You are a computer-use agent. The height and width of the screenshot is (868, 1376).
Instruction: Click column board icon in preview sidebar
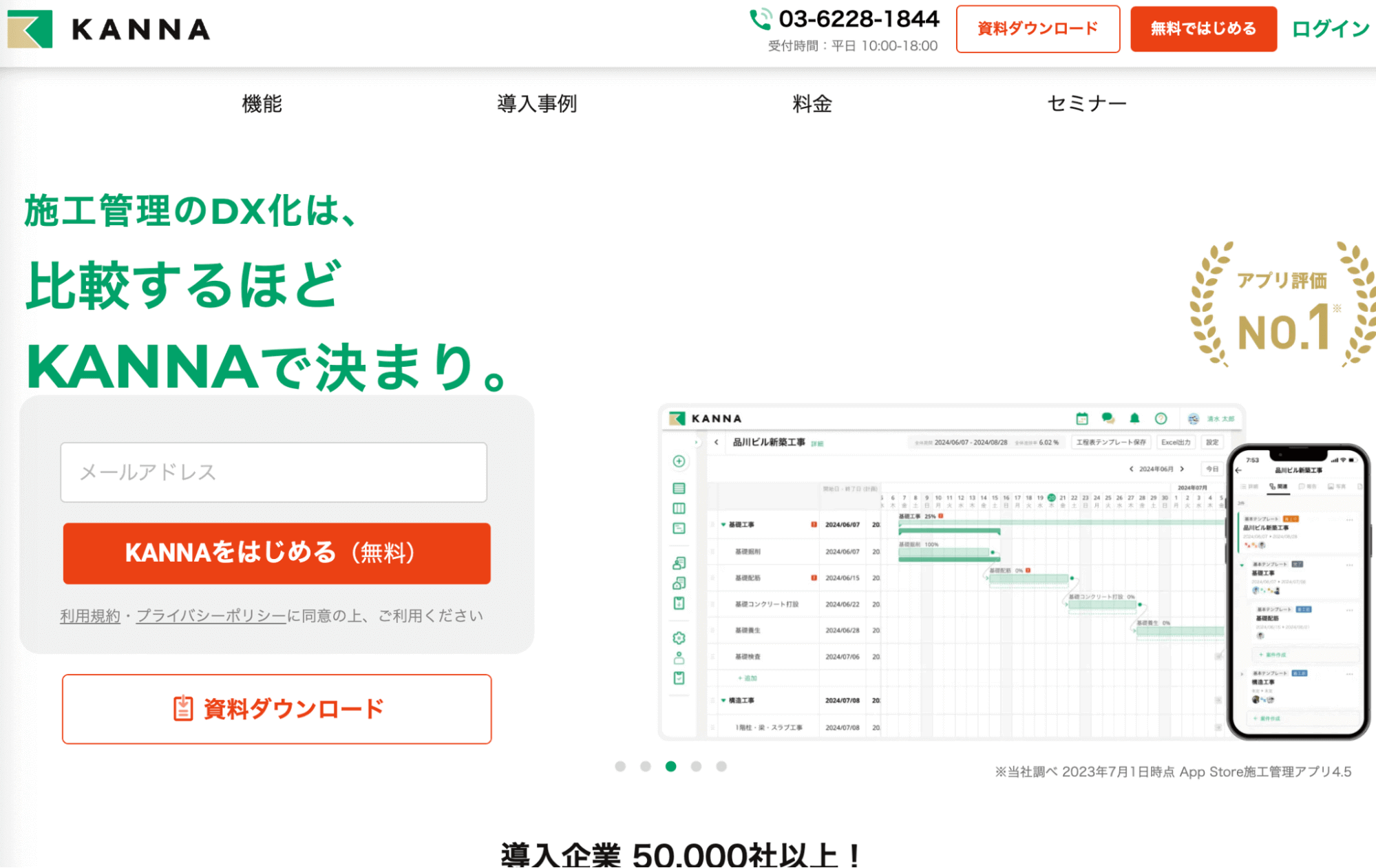pos(679,509)
